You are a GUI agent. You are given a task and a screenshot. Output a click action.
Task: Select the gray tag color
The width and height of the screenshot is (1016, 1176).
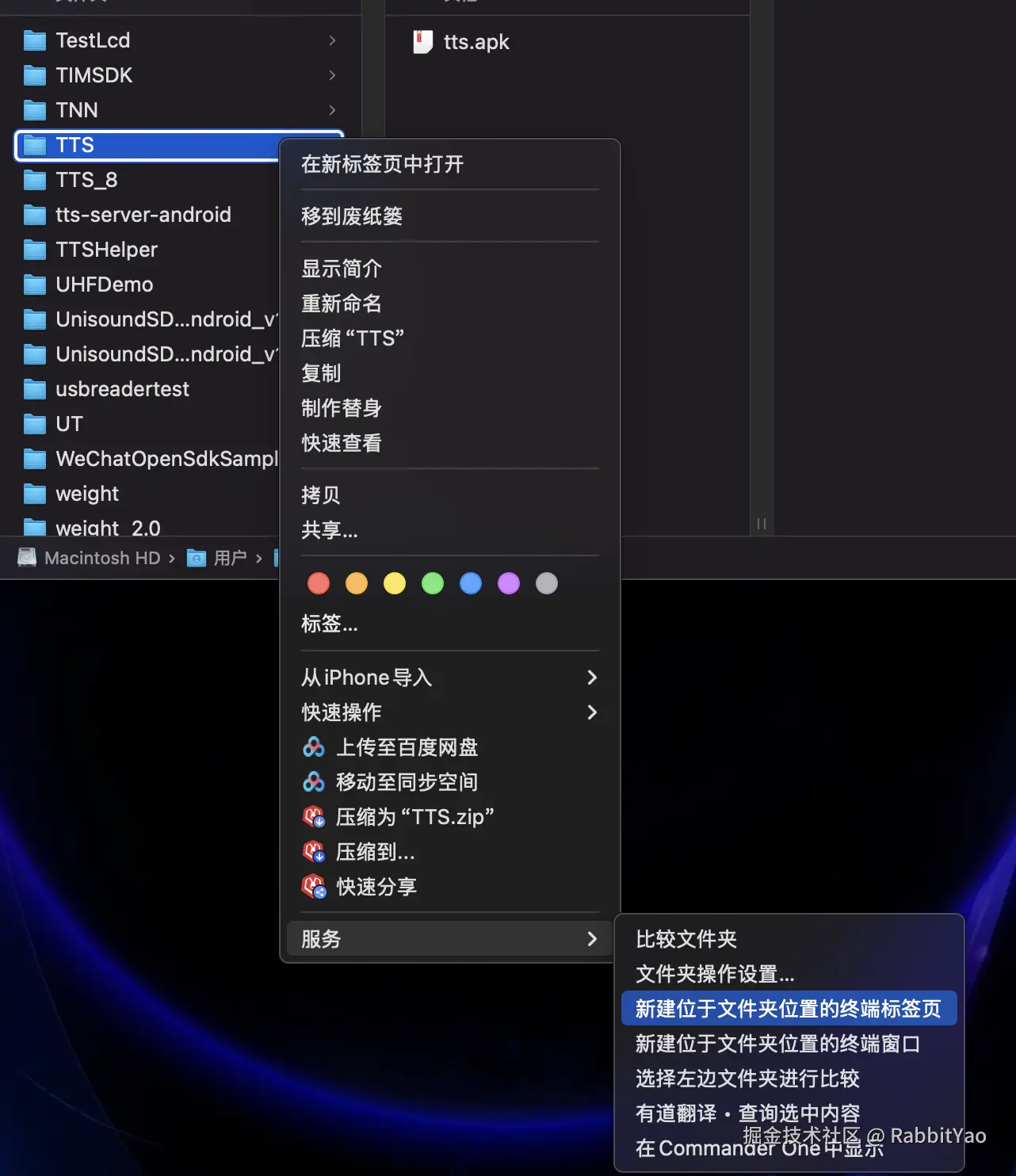(546, 583)
